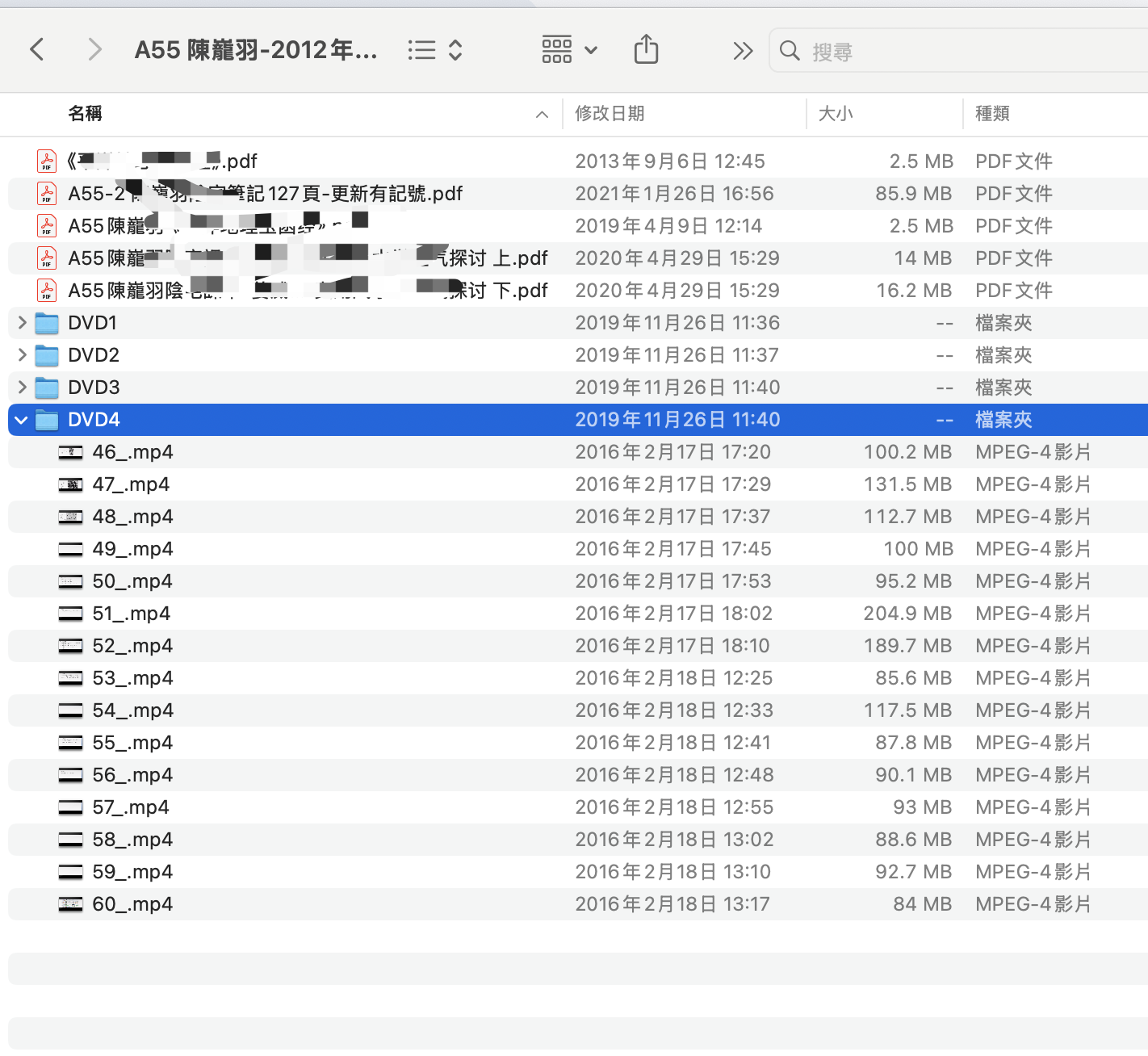1148x1056 pixels.
Task: Click the file name 60_.mp4
Action: pos(132,904)
